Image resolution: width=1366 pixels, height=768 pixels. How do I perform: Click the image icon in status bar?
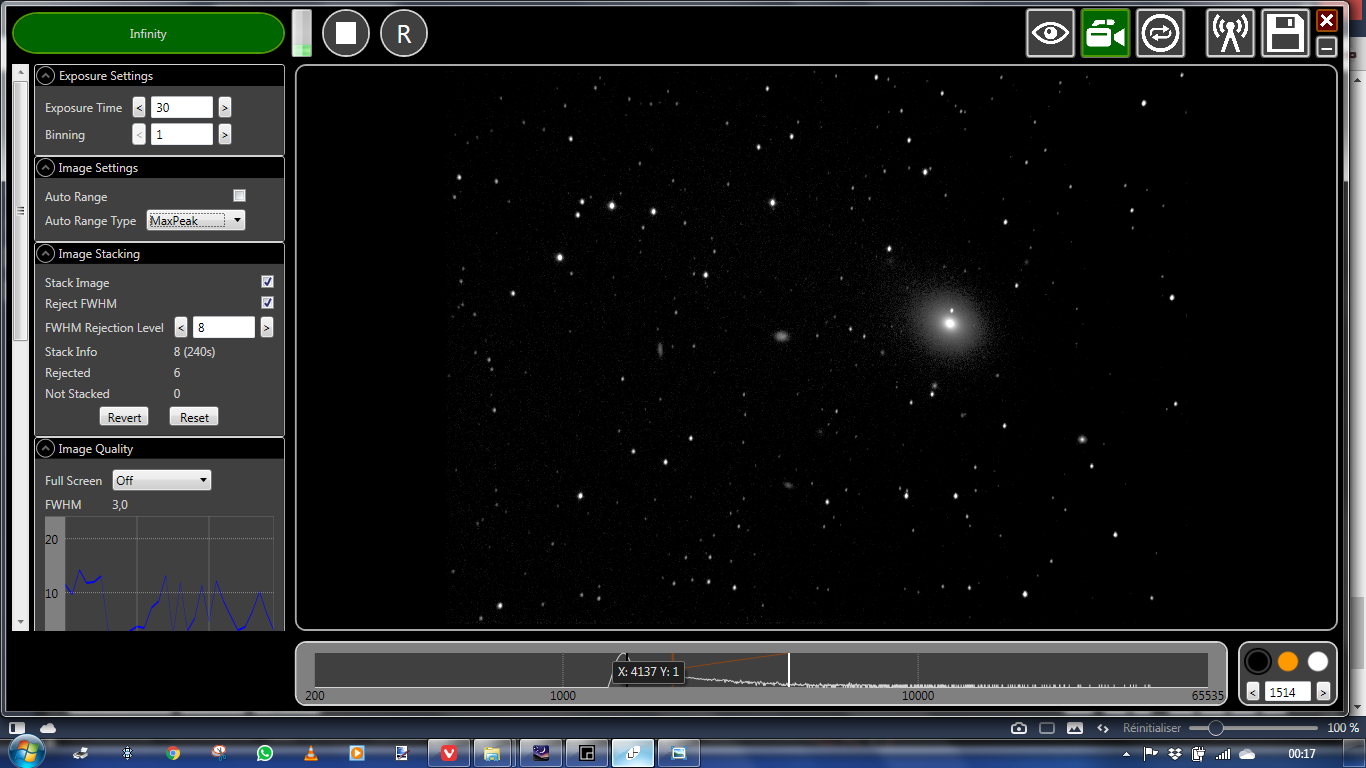coord(1075,728)
